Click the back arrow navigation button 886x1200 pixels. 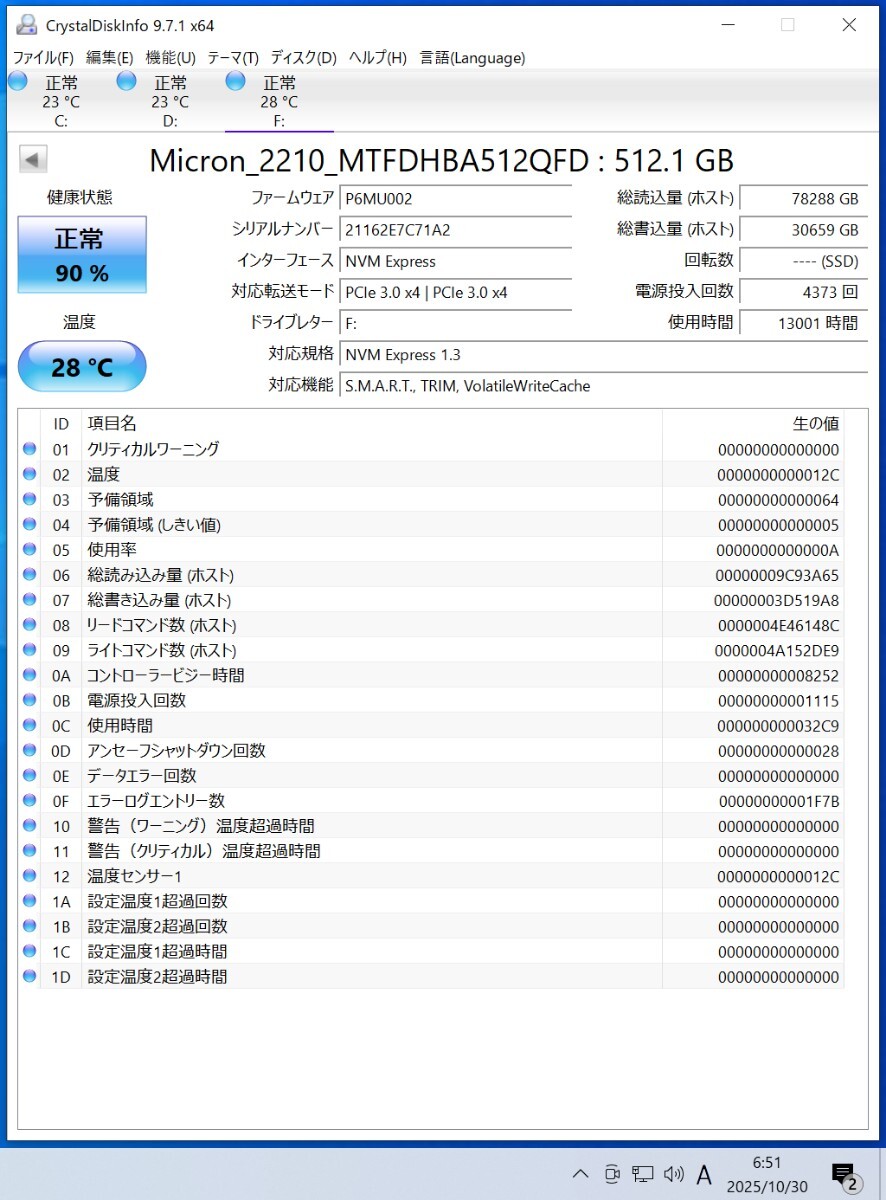(x=32, y=159)
